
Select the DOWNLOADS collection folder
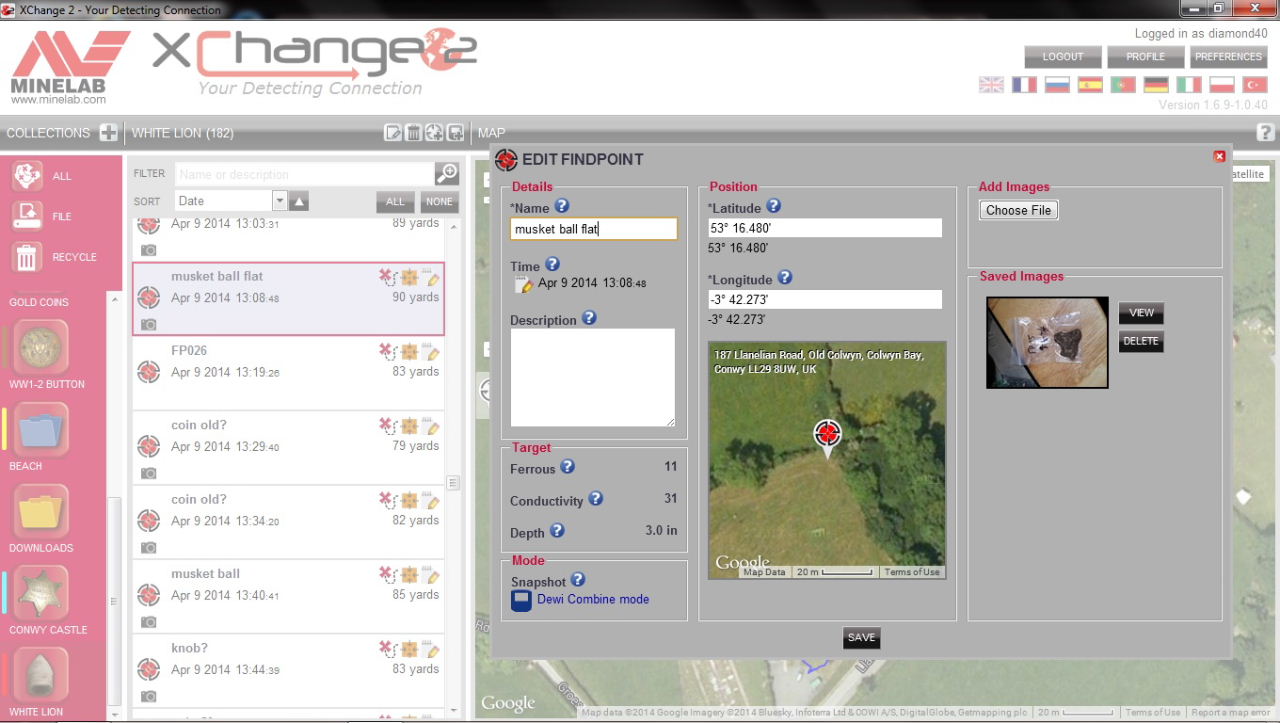point(41,511)
